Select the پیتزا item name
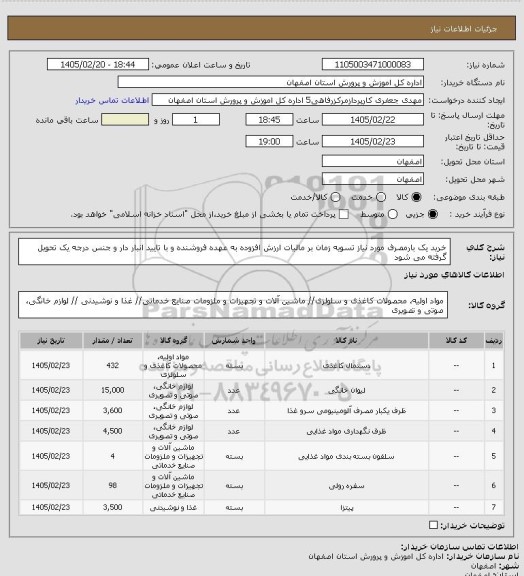The image size is (524, 576). point(347,508)
